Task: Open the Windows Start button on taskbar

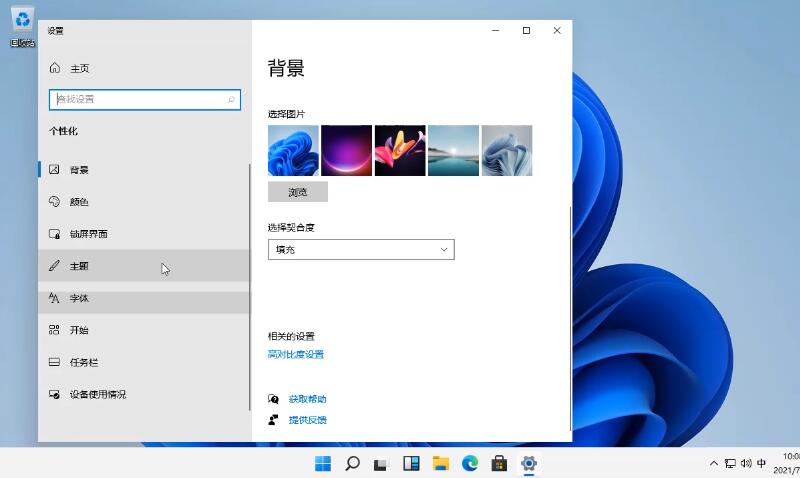Action: click(323, 463)
